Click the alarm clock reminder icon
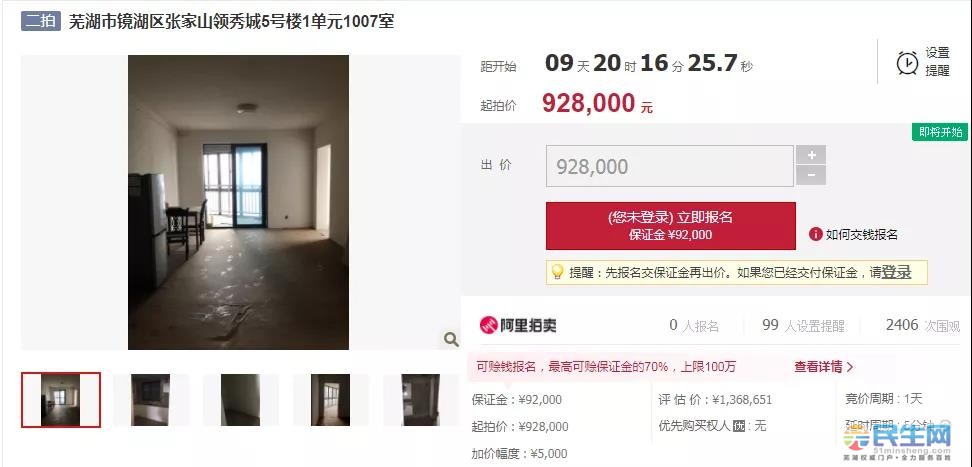 coord(908,63)
